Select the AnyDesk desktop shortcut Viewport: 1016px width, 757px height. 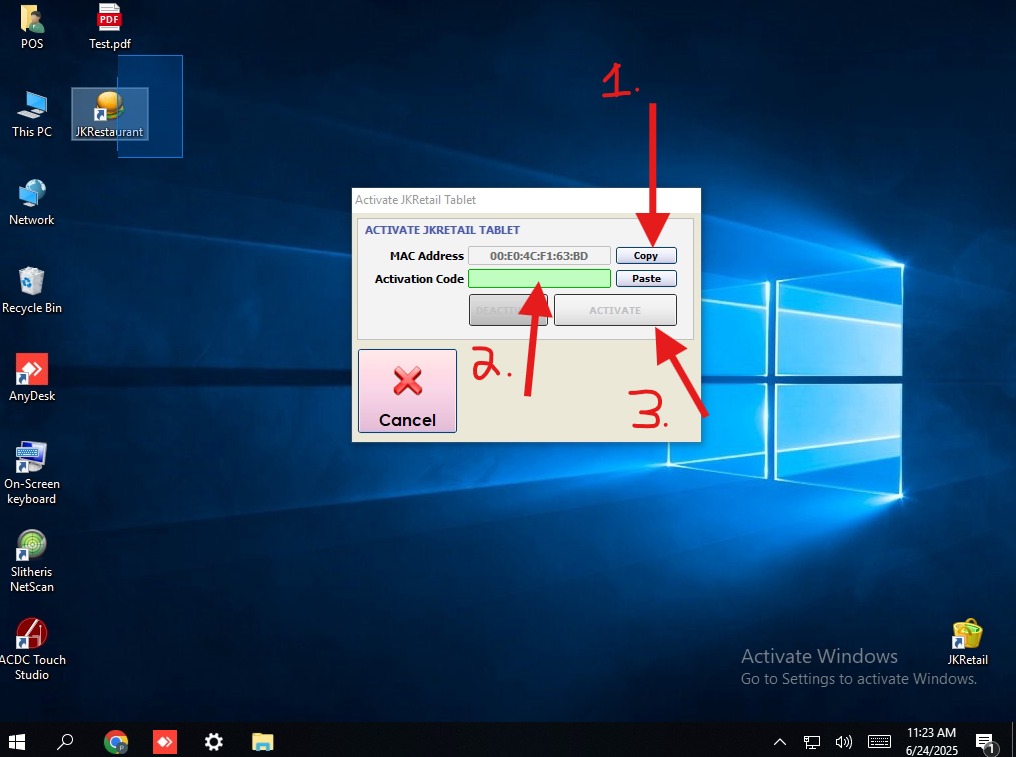tap(32, 378)
